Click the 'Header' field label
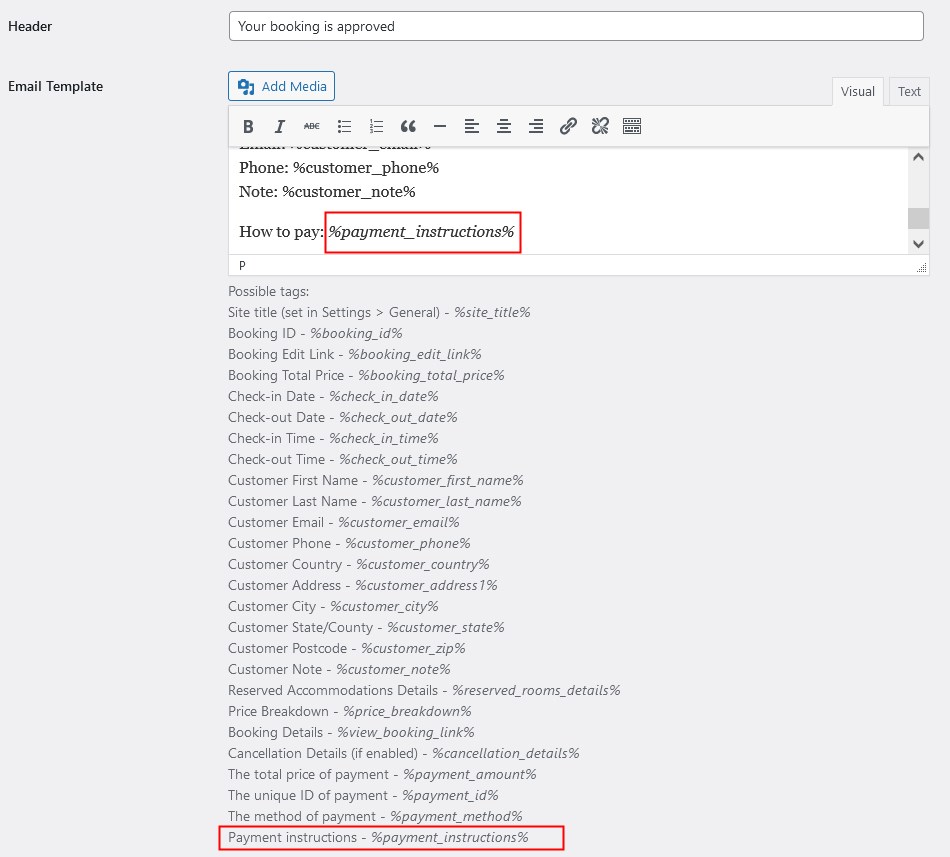This screenshot has height=857, width=950. pyautogui.click(x=30, y=26)
